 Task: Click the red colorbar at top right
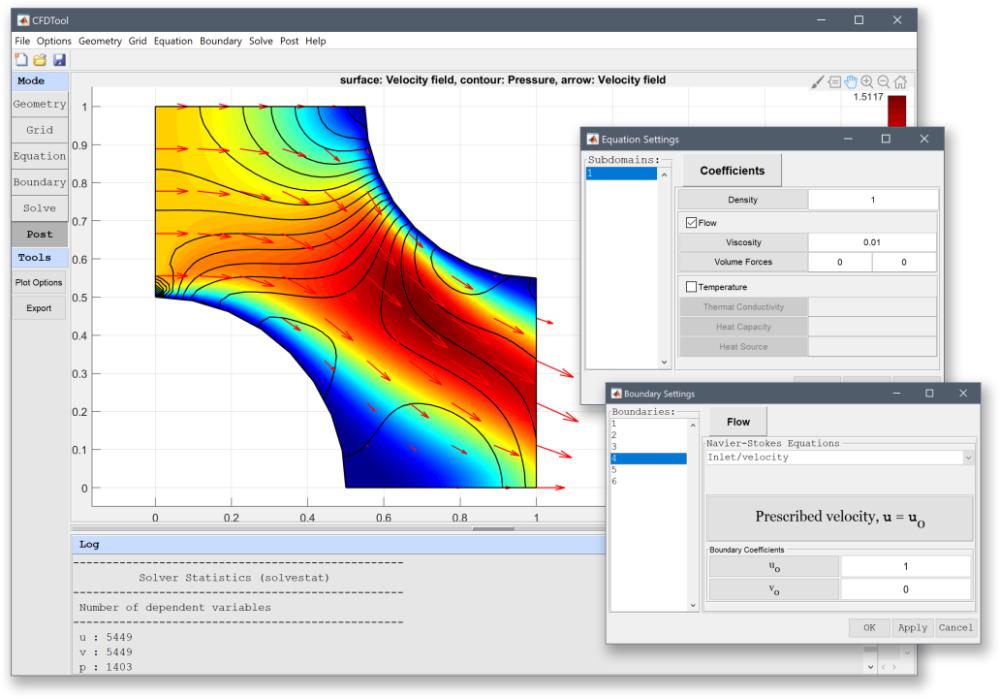click(x=897, y=111)
